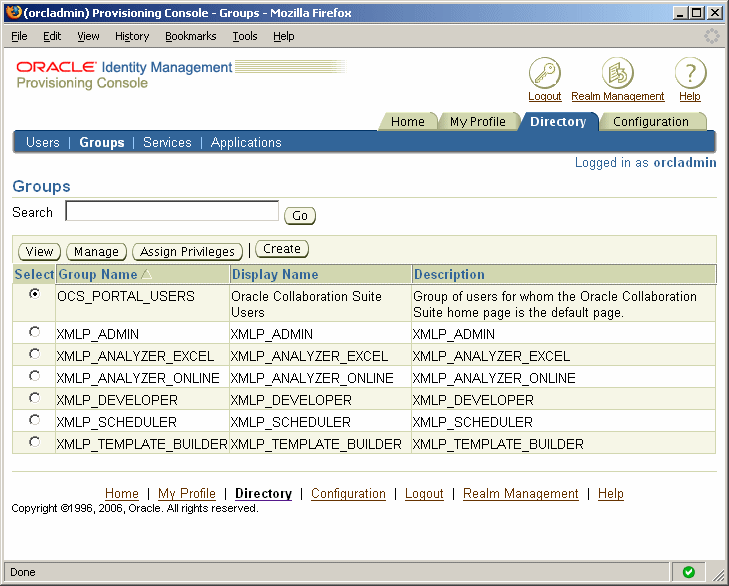The height and width of the screenshot is (586, 729).
Task: Click the Oracle Collaboration Suite Users display name
Action: (x=306, y=304)
